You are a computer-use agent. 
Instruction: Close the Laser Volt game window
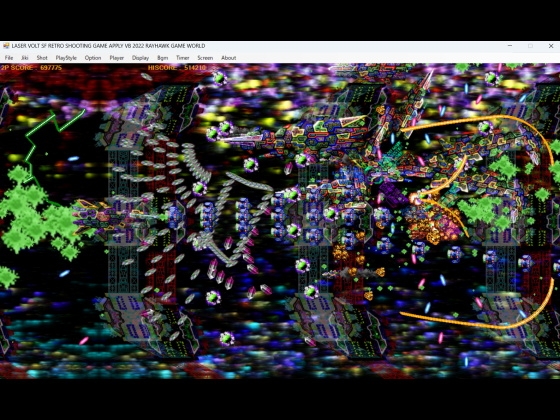[551, 46]
